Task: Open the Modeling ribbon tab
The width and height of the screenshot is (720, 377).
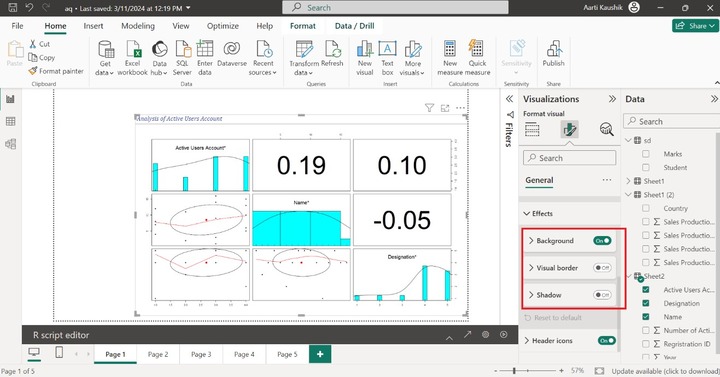Action: [138, 26]
